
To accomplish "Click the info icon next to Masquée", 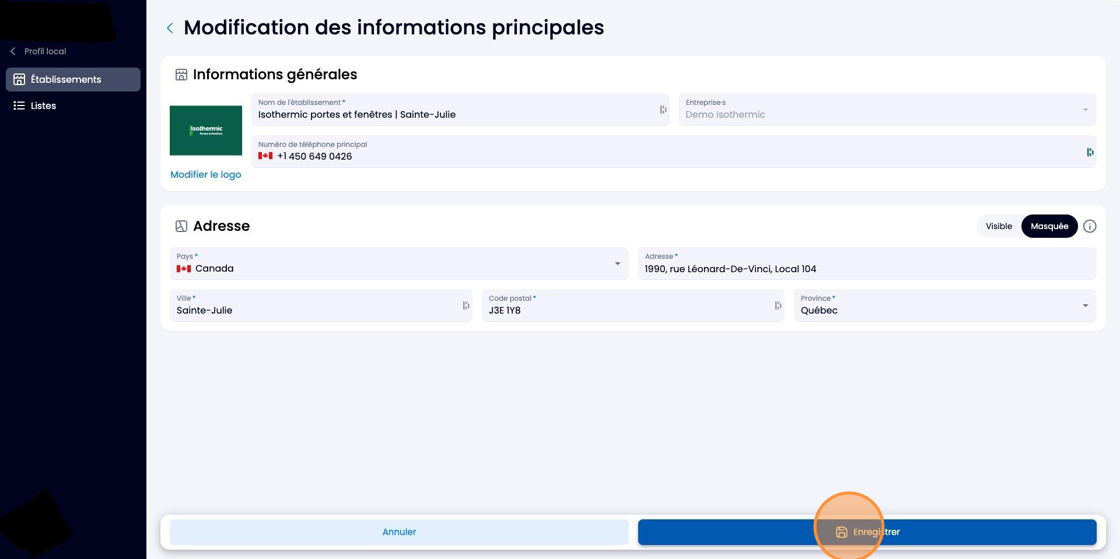I will click(1089, 226).
